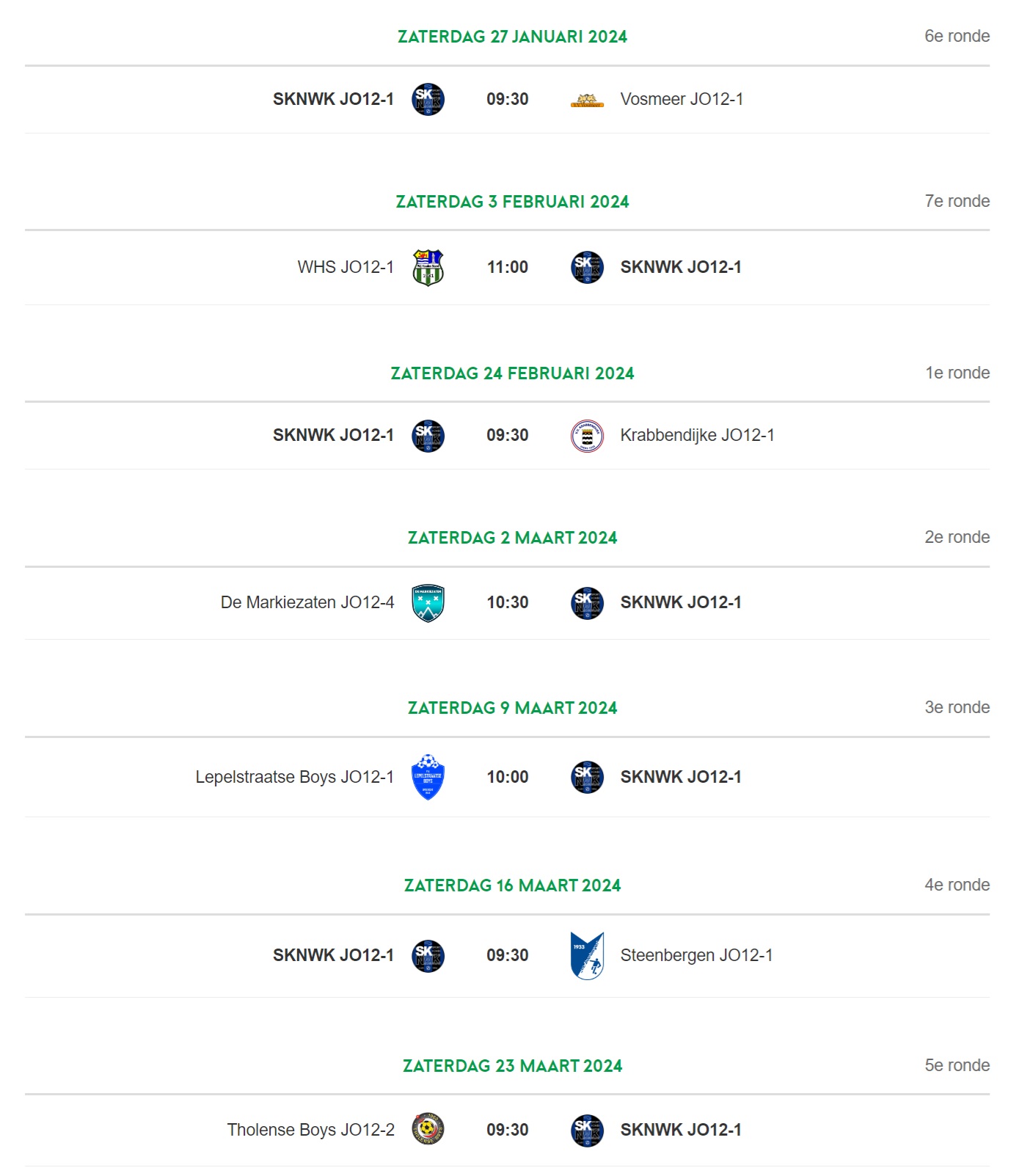The image size is (1019, 1176).
Task: Open Krabbendijke JO12-1 team page
Action: coord(697,435)
